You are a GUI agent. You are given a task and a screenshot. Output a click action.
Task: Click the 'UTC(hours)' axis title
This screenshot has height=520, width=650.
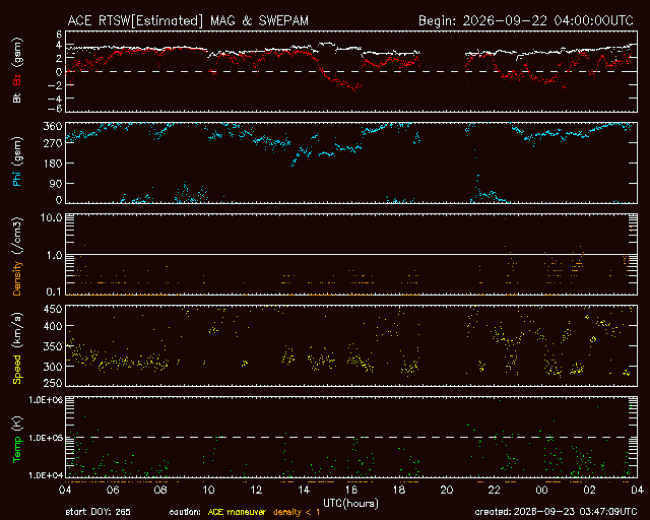coord(351,504)
